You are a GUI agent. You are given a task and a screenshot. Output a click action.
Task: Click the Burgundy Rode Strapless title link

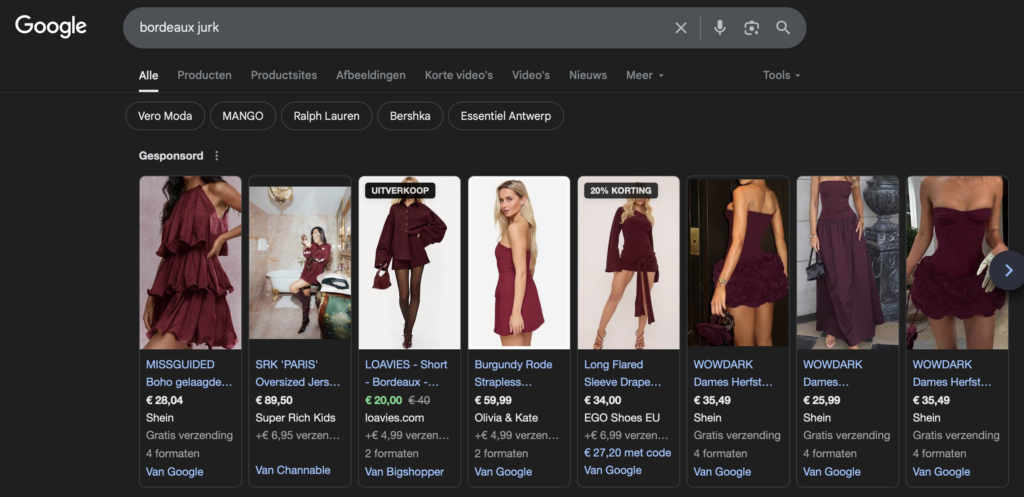(x=513, y=373)
